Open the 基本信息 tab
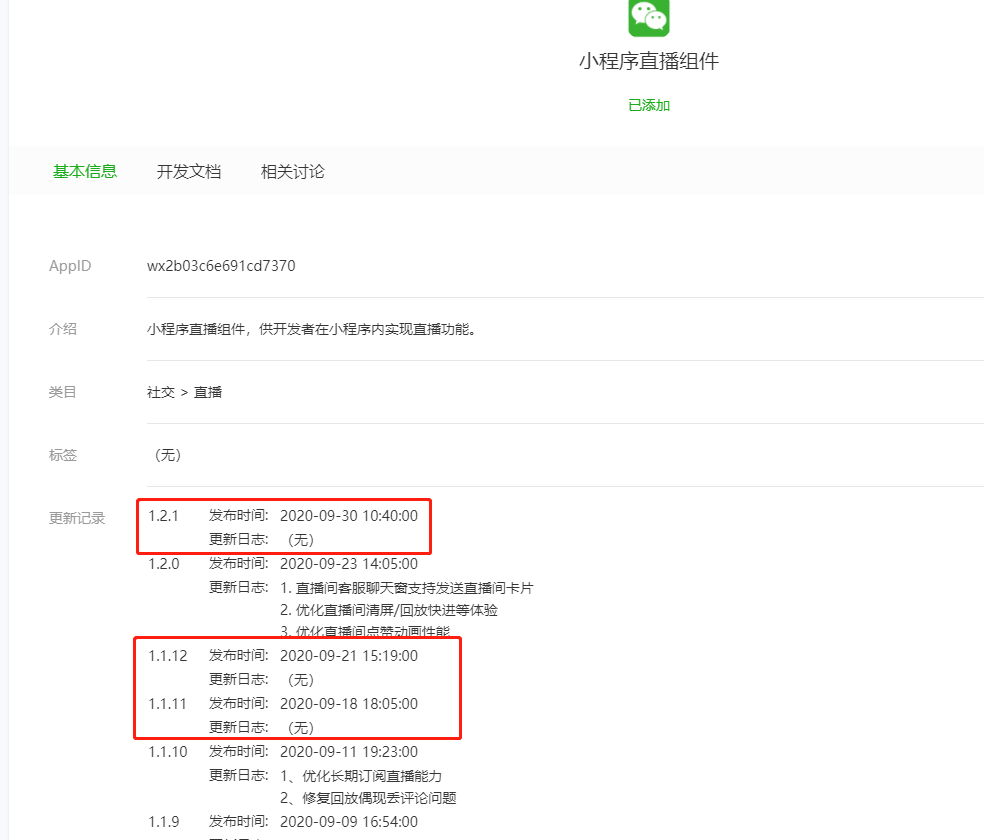 (85, 171)
